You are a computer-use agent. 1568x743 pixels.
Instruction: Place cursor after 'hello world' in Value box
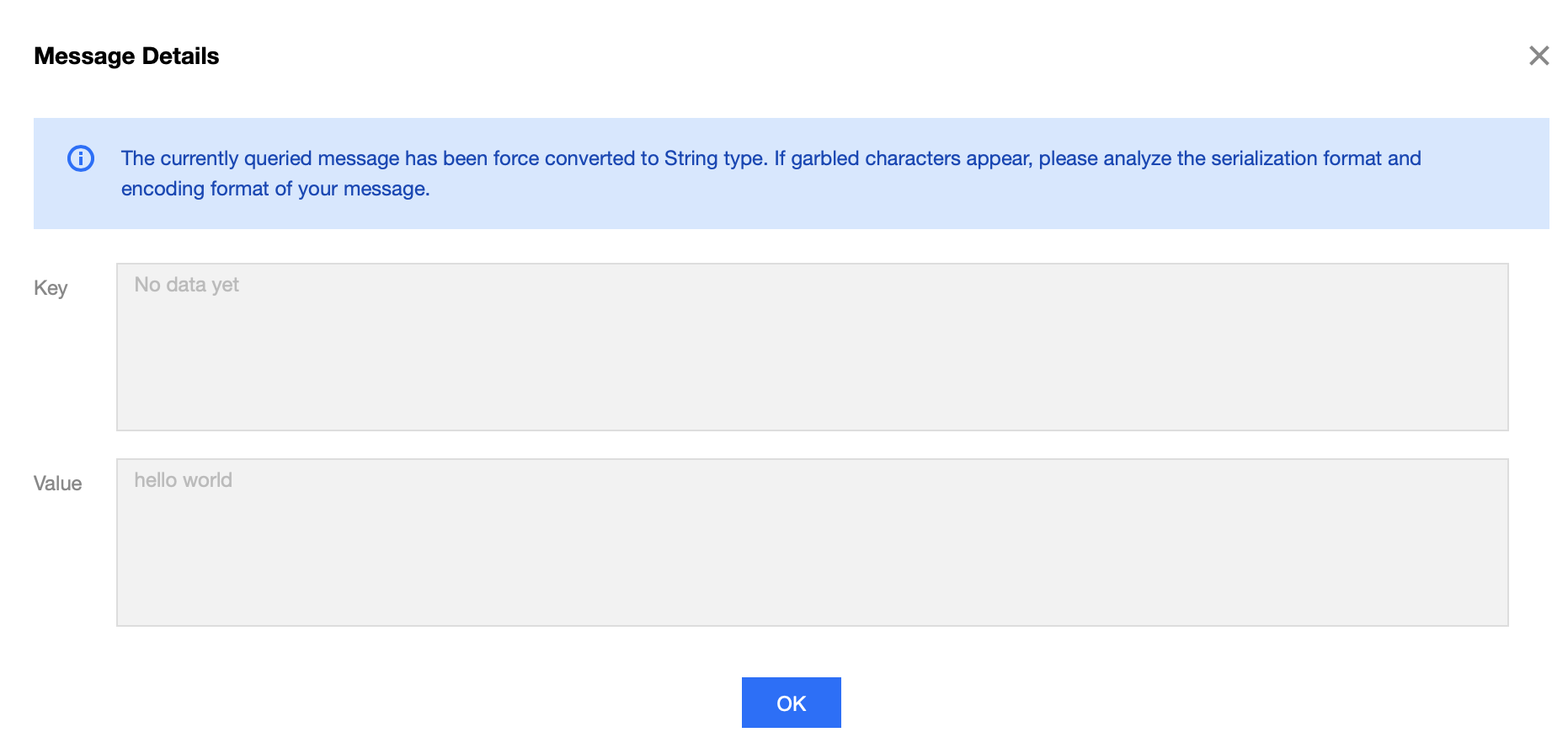tap(234, 480)
